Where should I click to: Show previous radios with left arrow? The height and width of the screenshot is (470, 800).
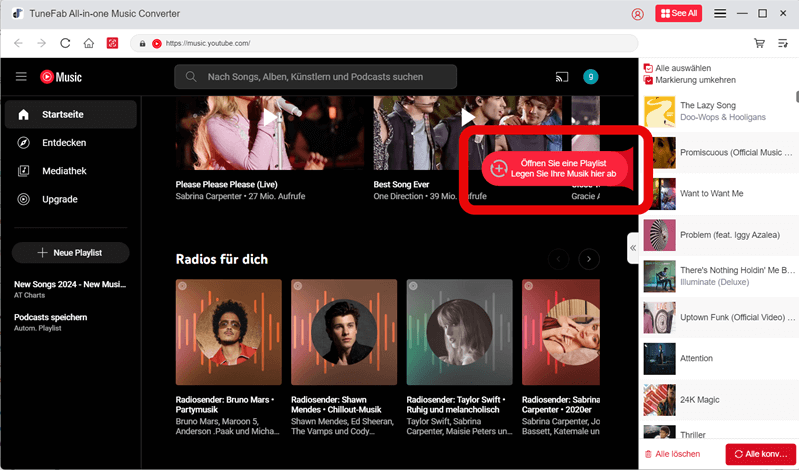(559, 259)
